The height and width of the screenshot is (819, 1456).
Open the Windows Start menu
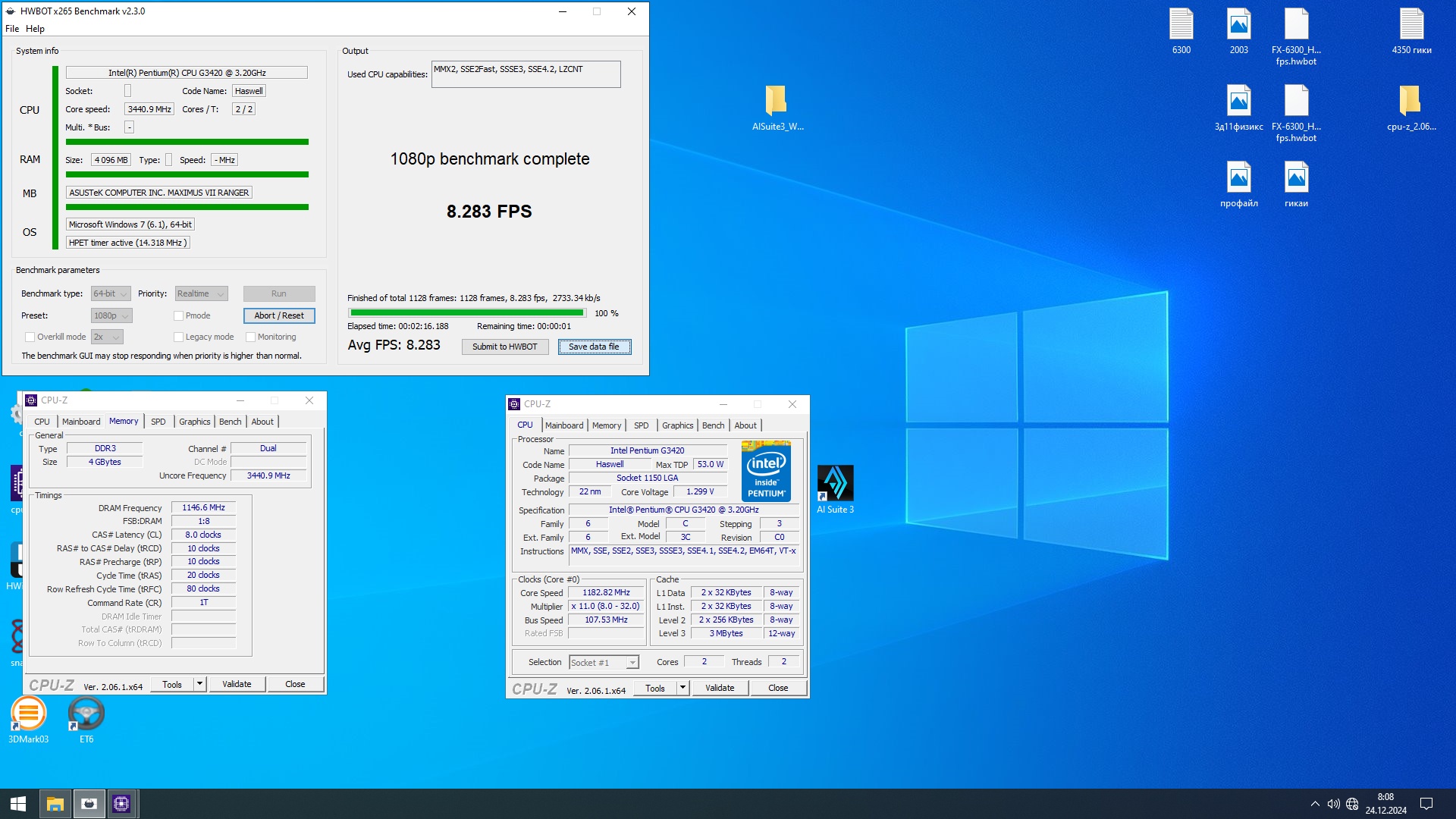18,804
